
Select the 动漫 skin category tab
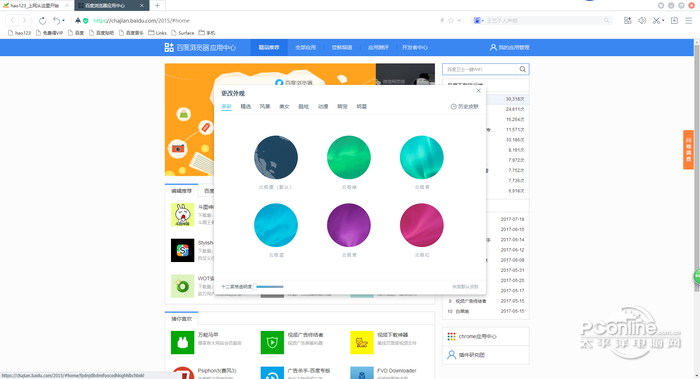tap(323, 107)
